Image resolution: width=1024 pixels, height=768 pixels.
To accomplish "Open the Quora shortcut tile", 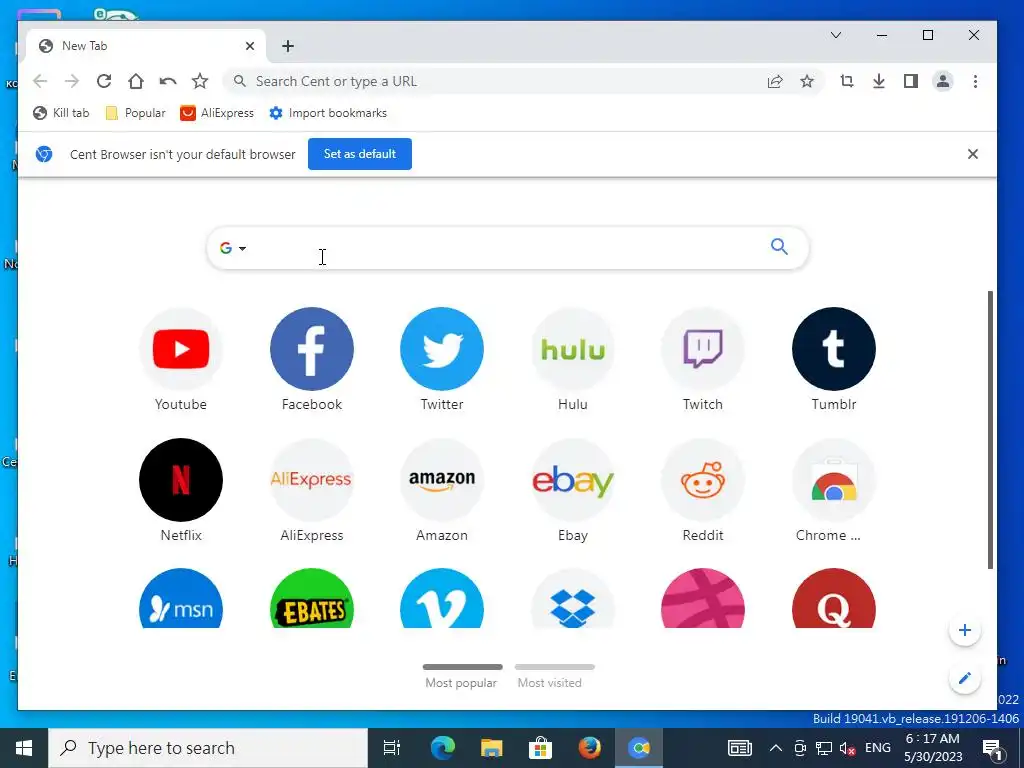I will (x=834, y=599).
